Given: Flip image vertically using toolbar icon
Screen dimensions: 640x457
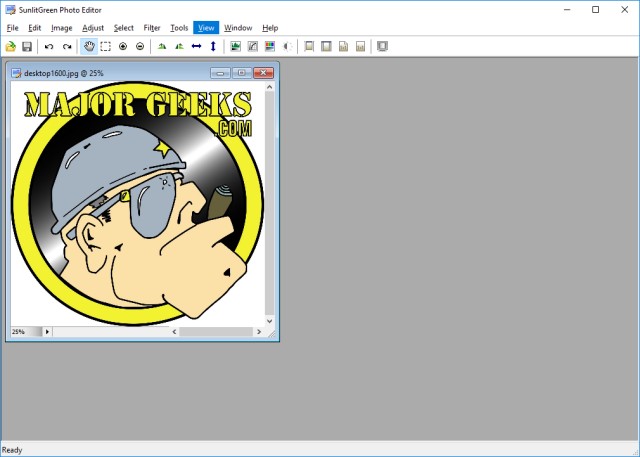Looking at the screenshot, I should point(213,46).
